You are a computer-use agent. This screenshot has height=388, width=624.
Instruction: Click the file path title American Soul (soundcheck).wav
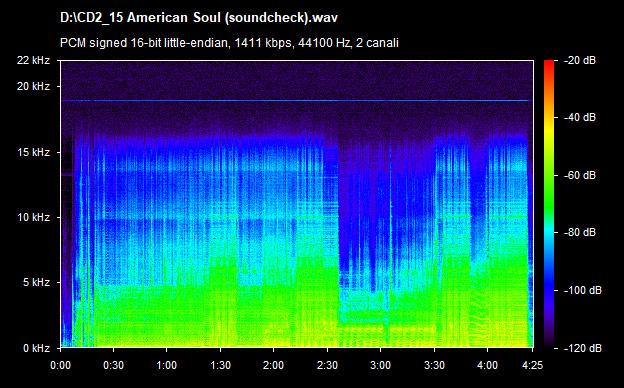(x=199, y=18)
